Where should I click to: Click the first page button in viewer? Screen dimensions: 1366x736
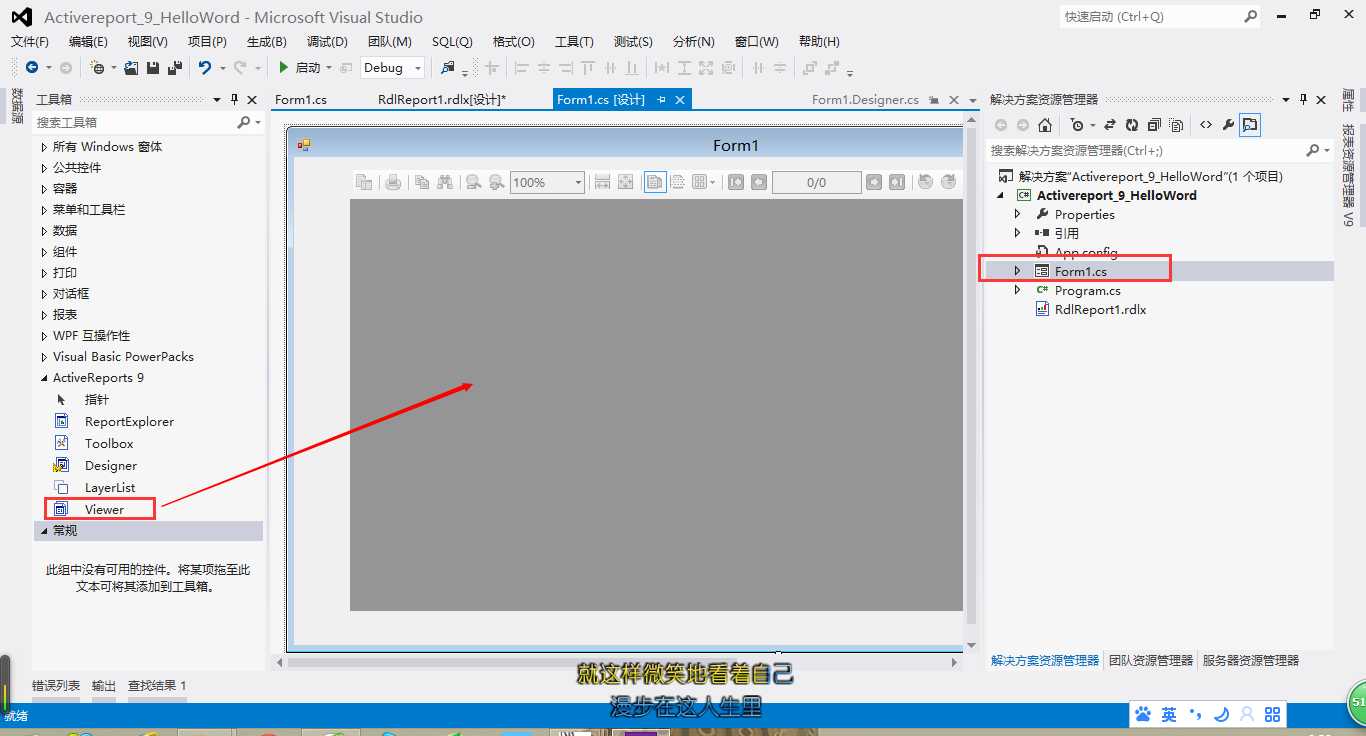pos(736,182)
